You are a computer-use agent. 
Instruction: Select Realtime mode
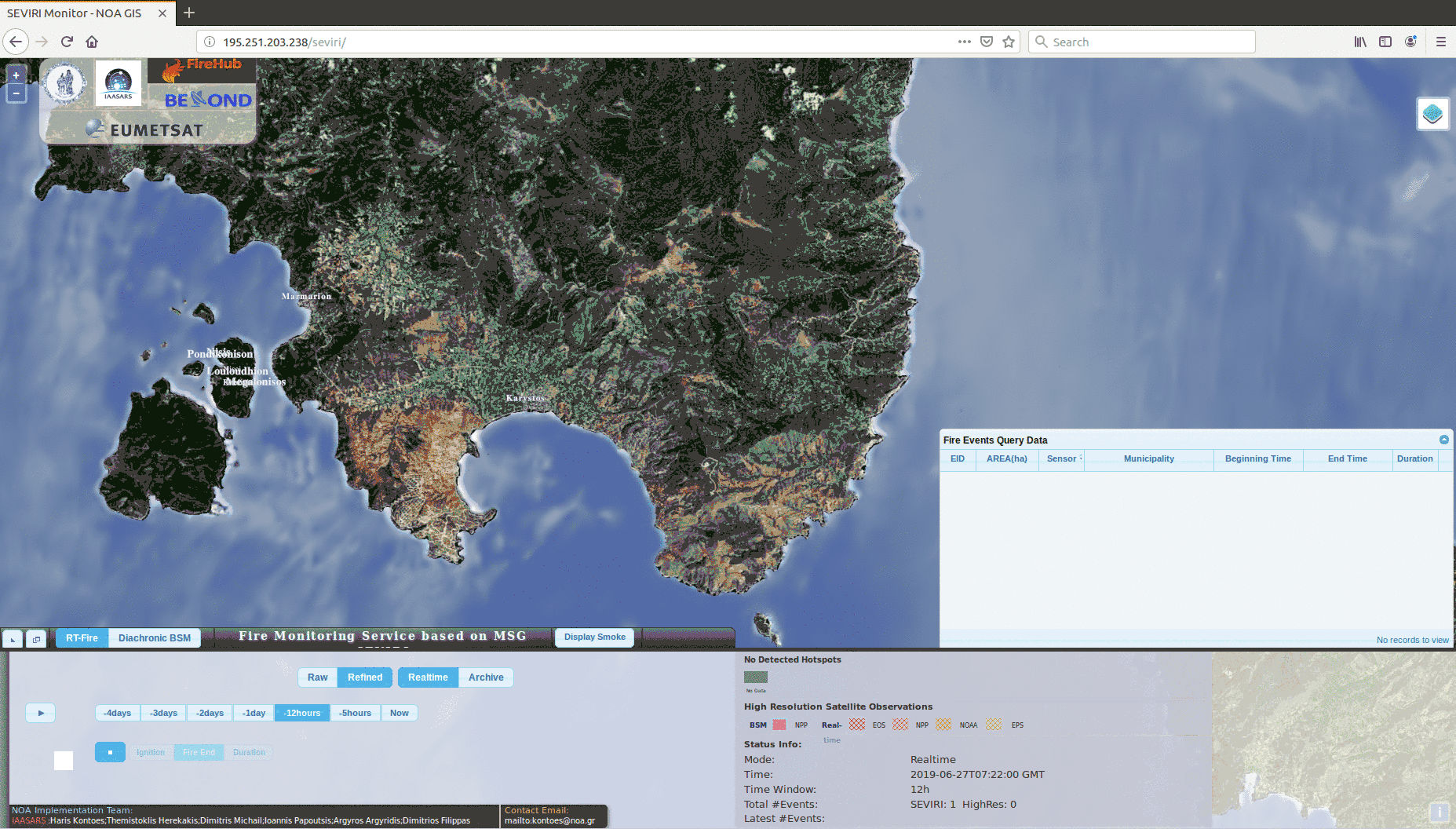[428, 677]
